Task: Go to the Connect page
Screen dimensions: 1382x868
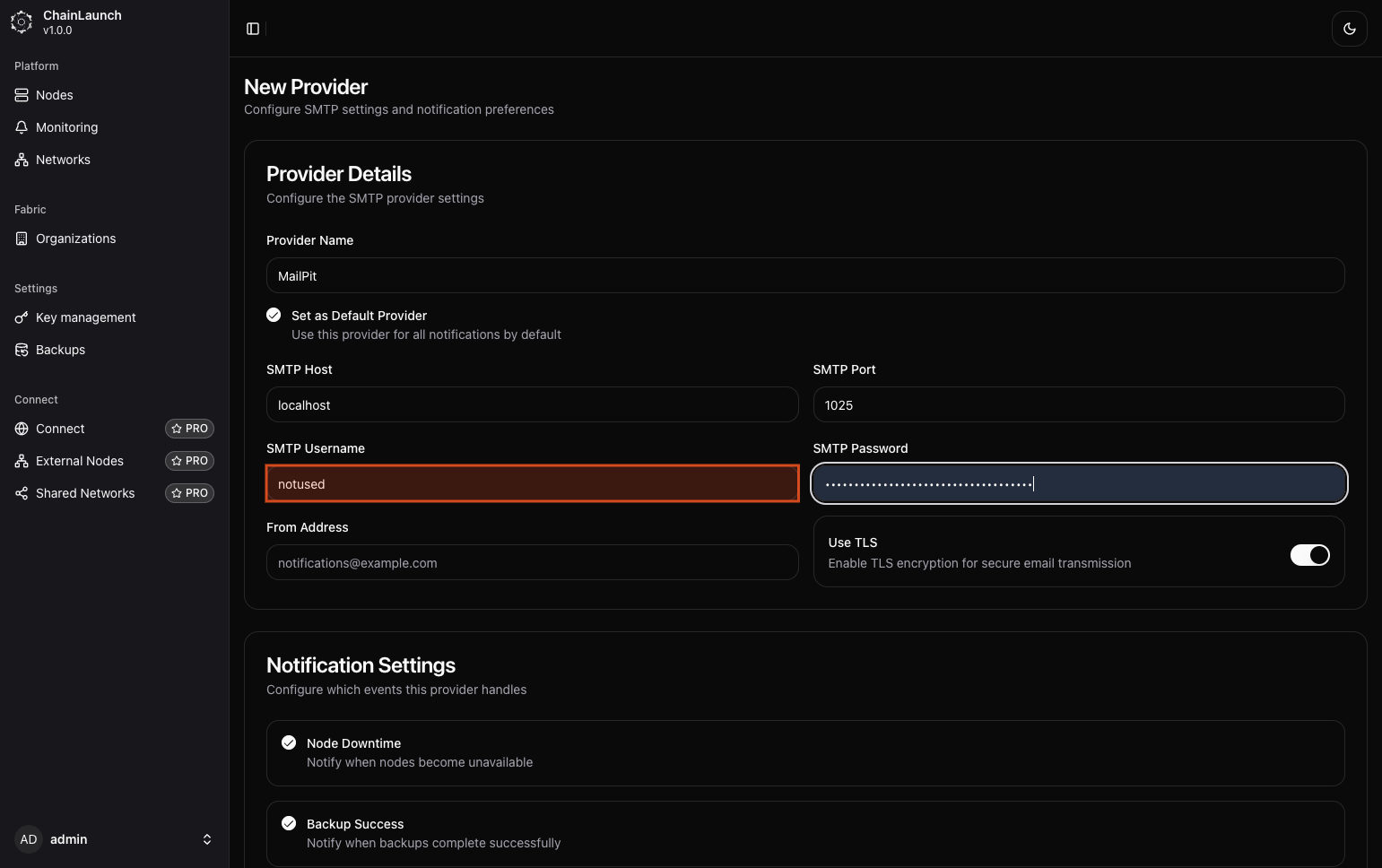Action: click(x=60, y=429)
